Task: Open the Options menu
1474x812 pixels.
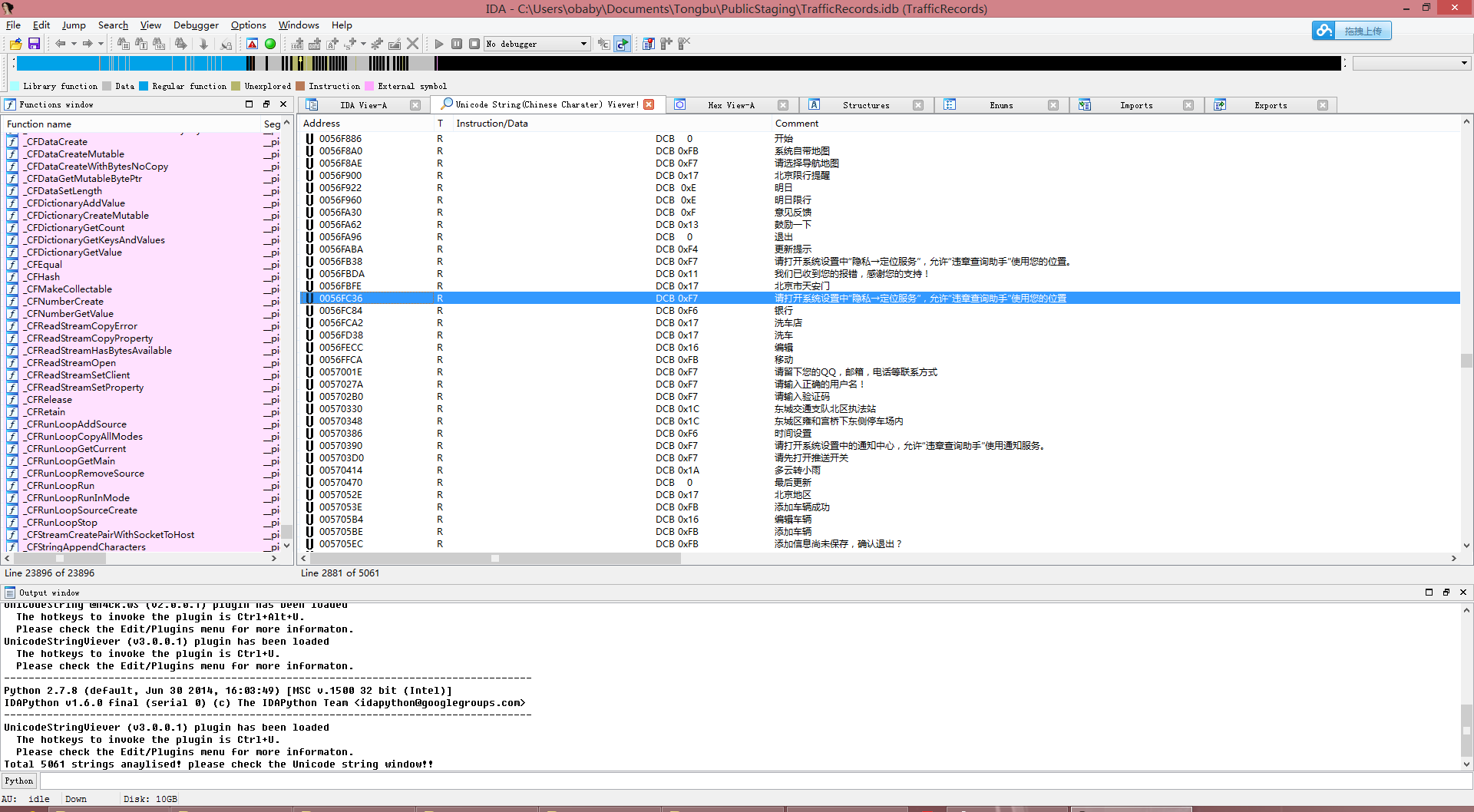Action: click(249, 25)
